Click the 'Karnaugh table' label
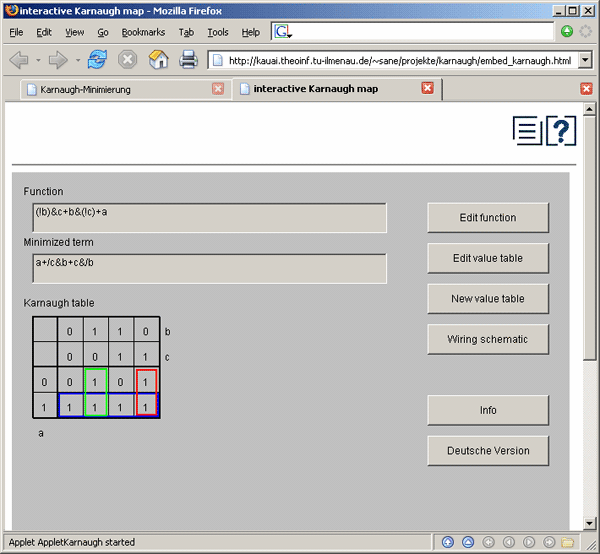This screenshot has width=600, height=554. click(59, 303)
